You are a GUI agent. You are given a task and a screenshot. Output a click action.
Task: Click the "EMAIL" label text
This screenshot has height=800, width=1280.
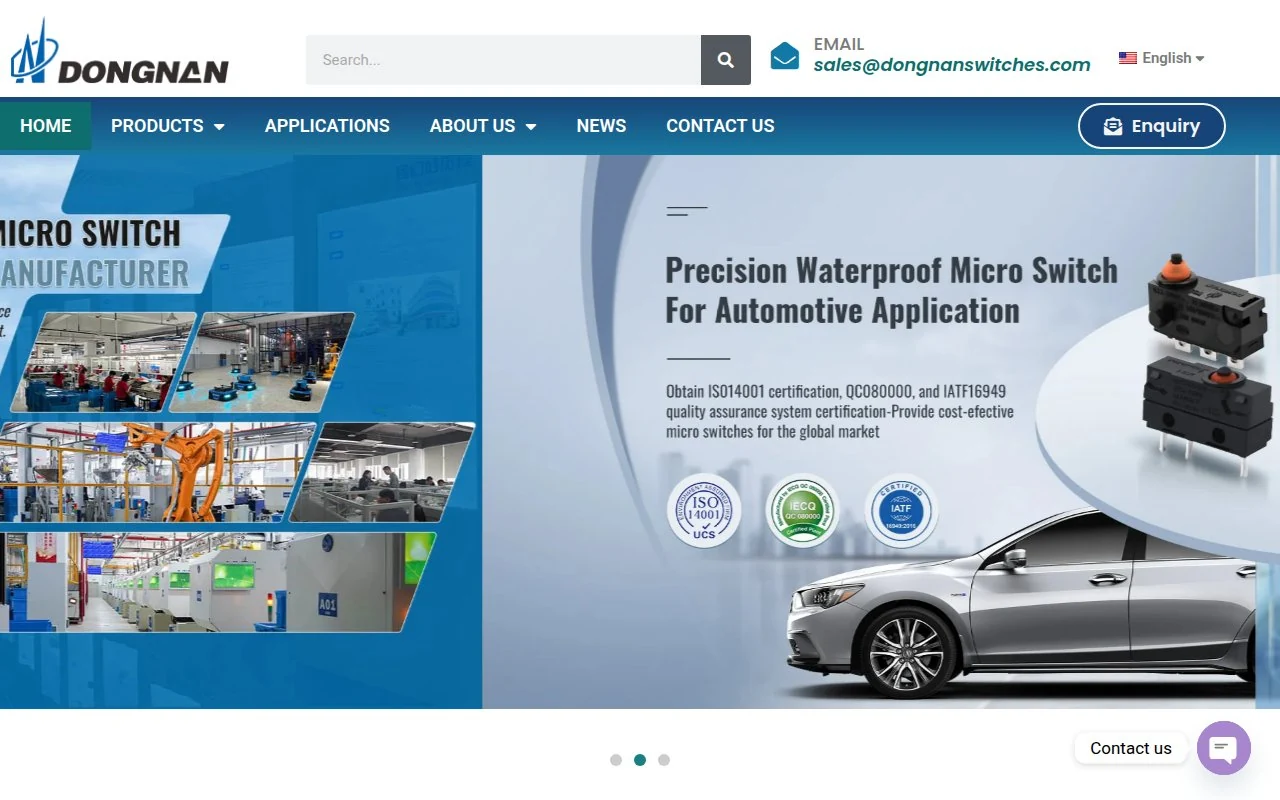click(x=839, y=44)
